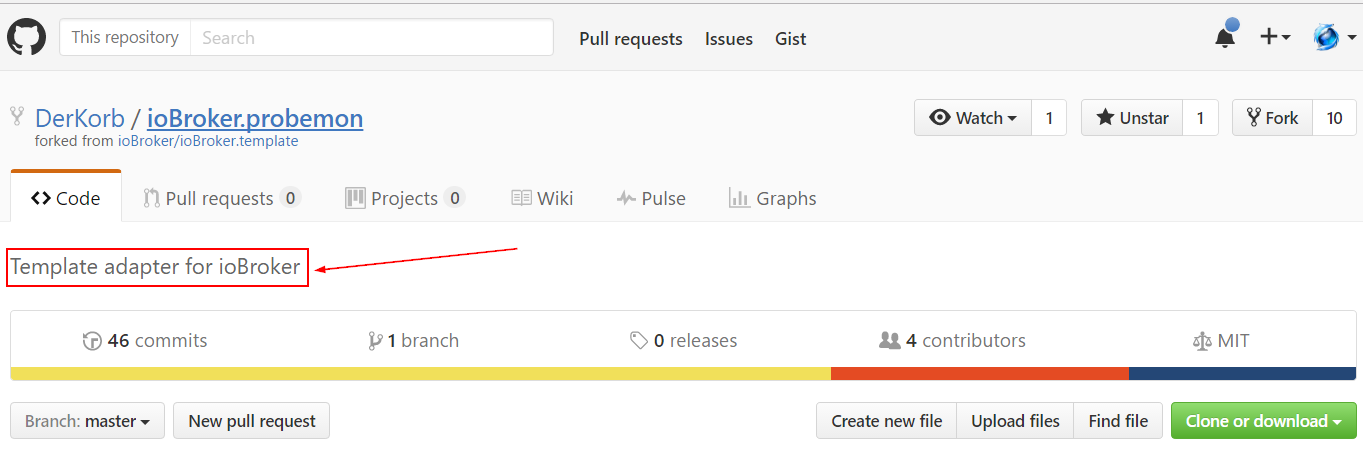Click the Find file button
The width and height of the screenshot is (1363, 451).
[x=1118, y=421]
